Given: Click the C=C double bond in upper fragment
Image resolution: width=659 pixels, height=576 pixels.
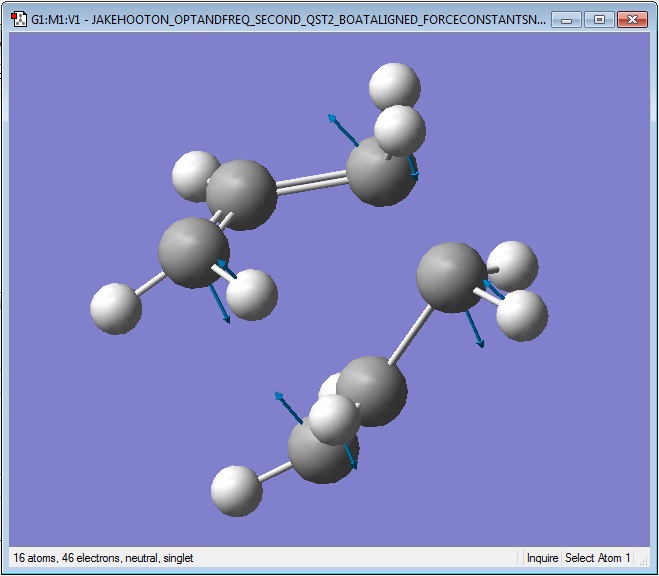Looking at the screenshot, I should (x=312, y=183).
